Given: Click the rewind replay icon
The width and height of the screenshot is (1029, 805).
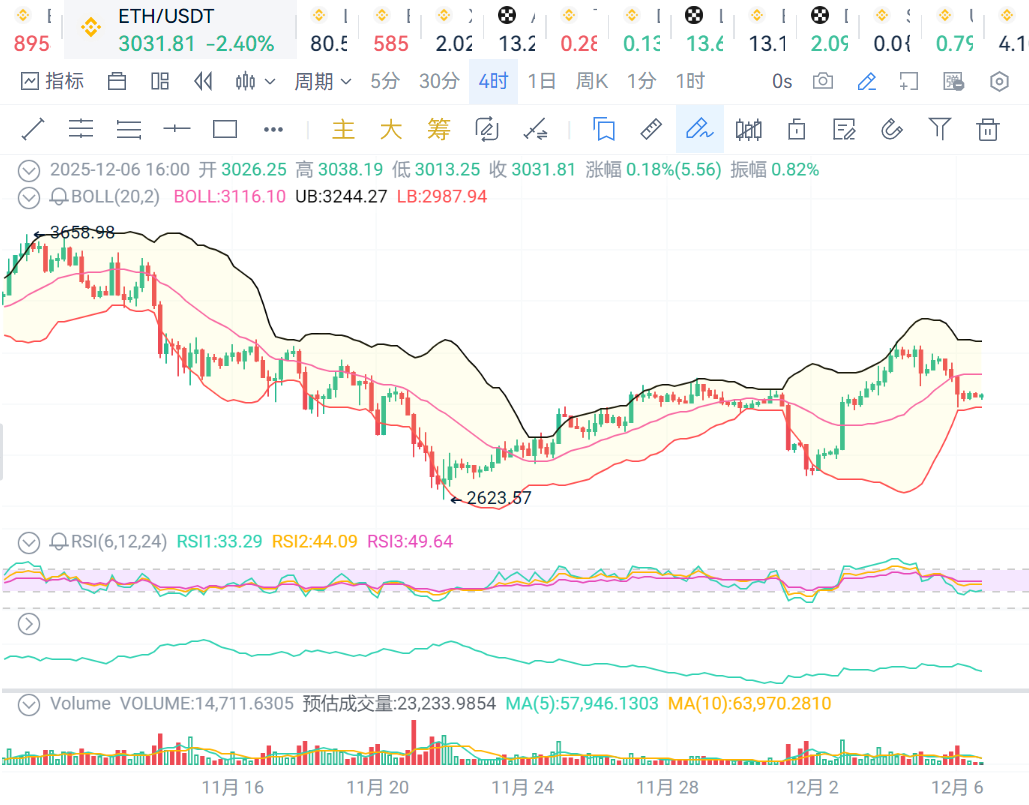Looking at the screenshot, I should tap(203, 82).
